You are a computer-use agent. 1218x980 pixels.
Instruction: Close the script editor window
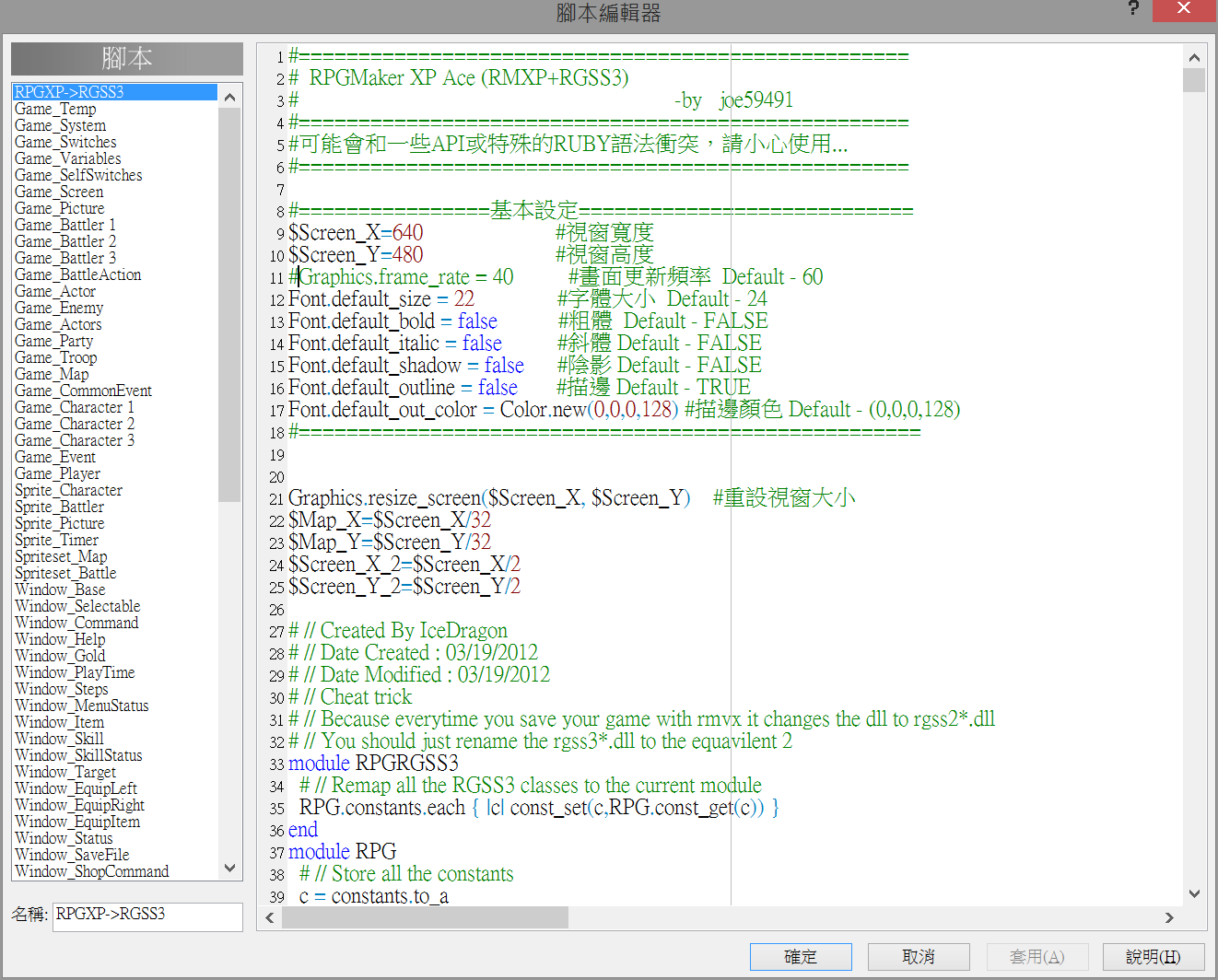click(1184, 9)
